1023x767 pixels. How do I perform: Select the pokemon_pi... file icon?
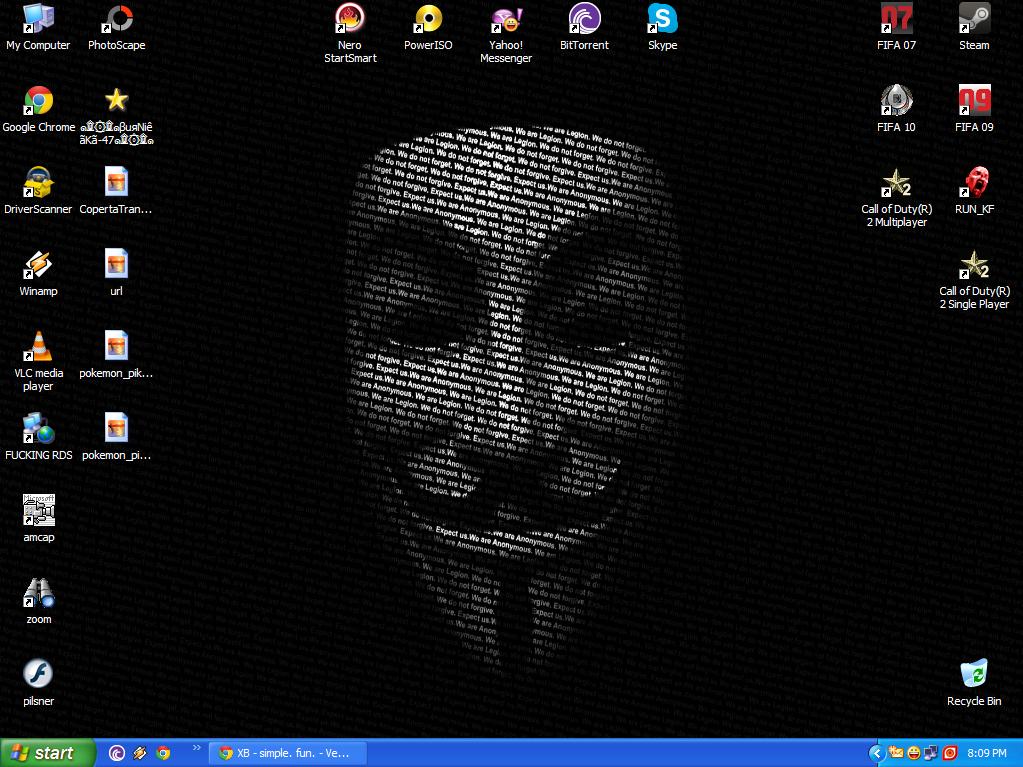(116, 437)
